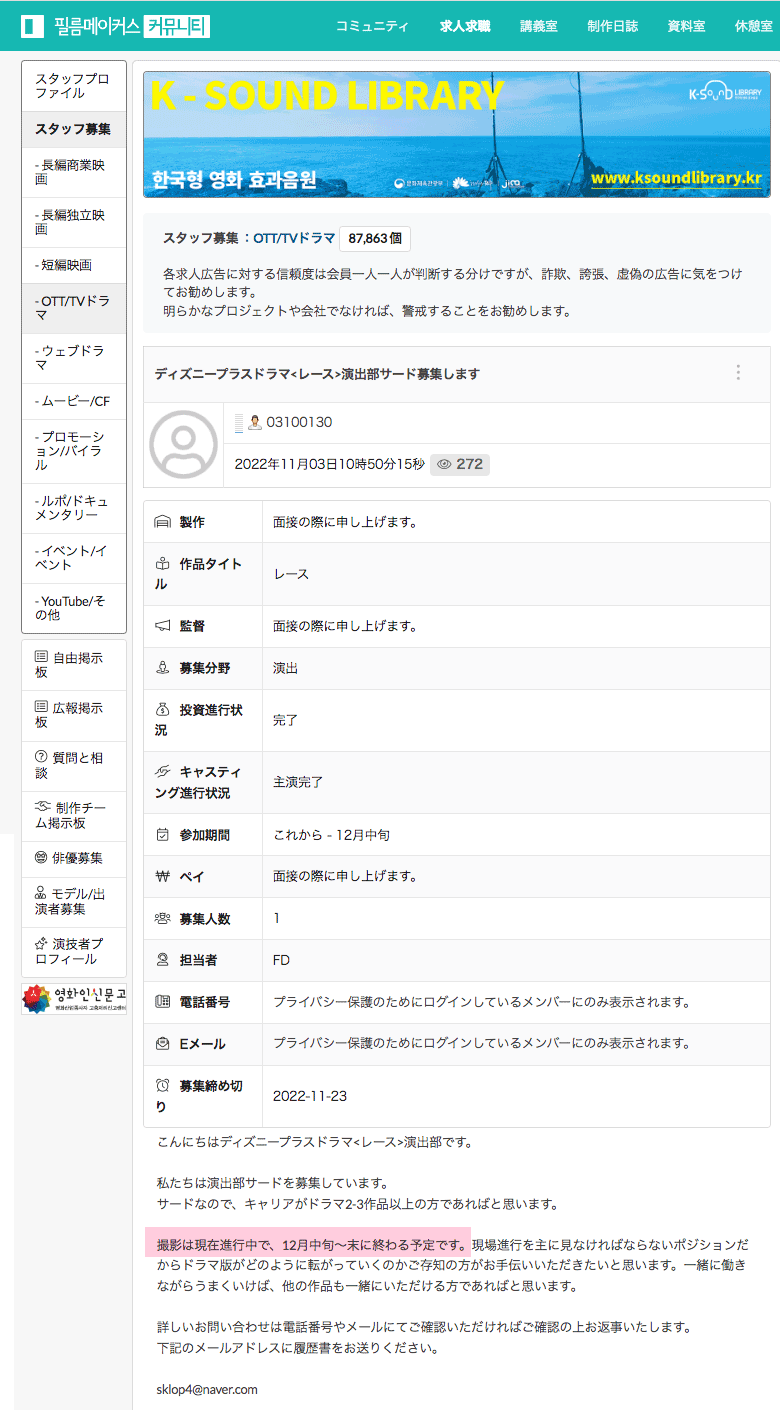Screen dimensions: 780x1410
Task: Select 講義室 in top navigation
Action: point(539,26)
